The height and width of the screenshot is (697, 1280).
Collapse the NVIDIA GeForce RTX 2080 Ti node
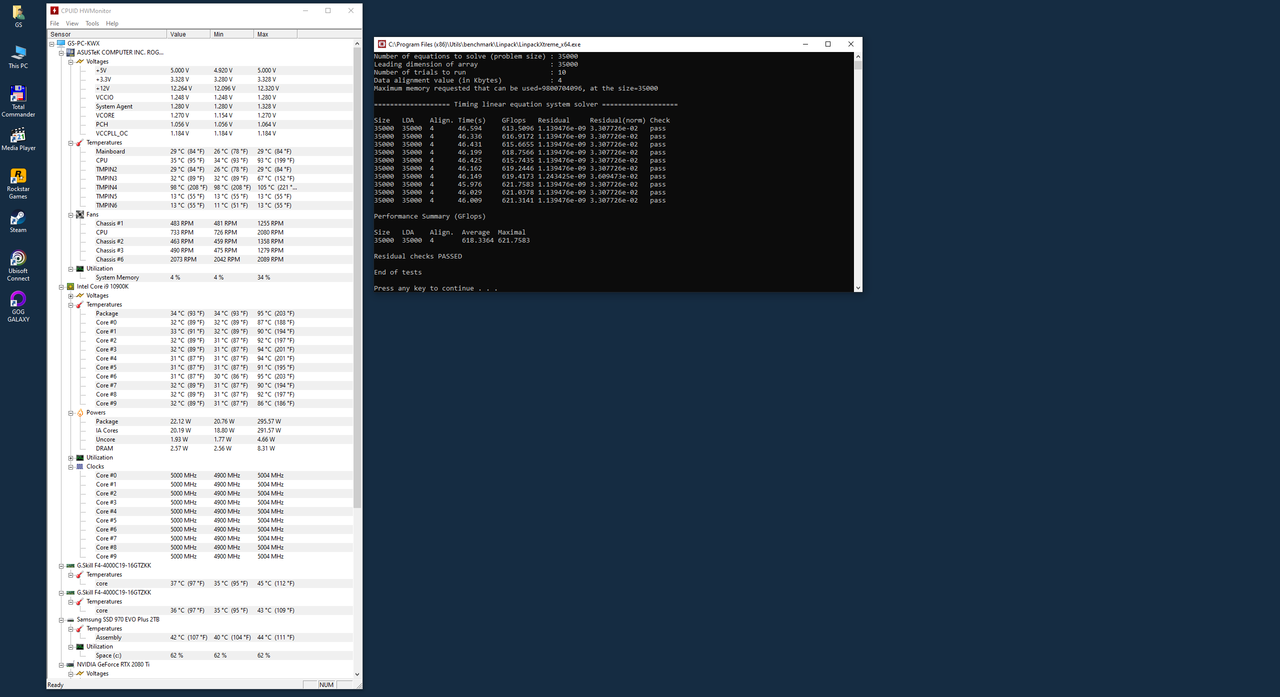[61, 664]
